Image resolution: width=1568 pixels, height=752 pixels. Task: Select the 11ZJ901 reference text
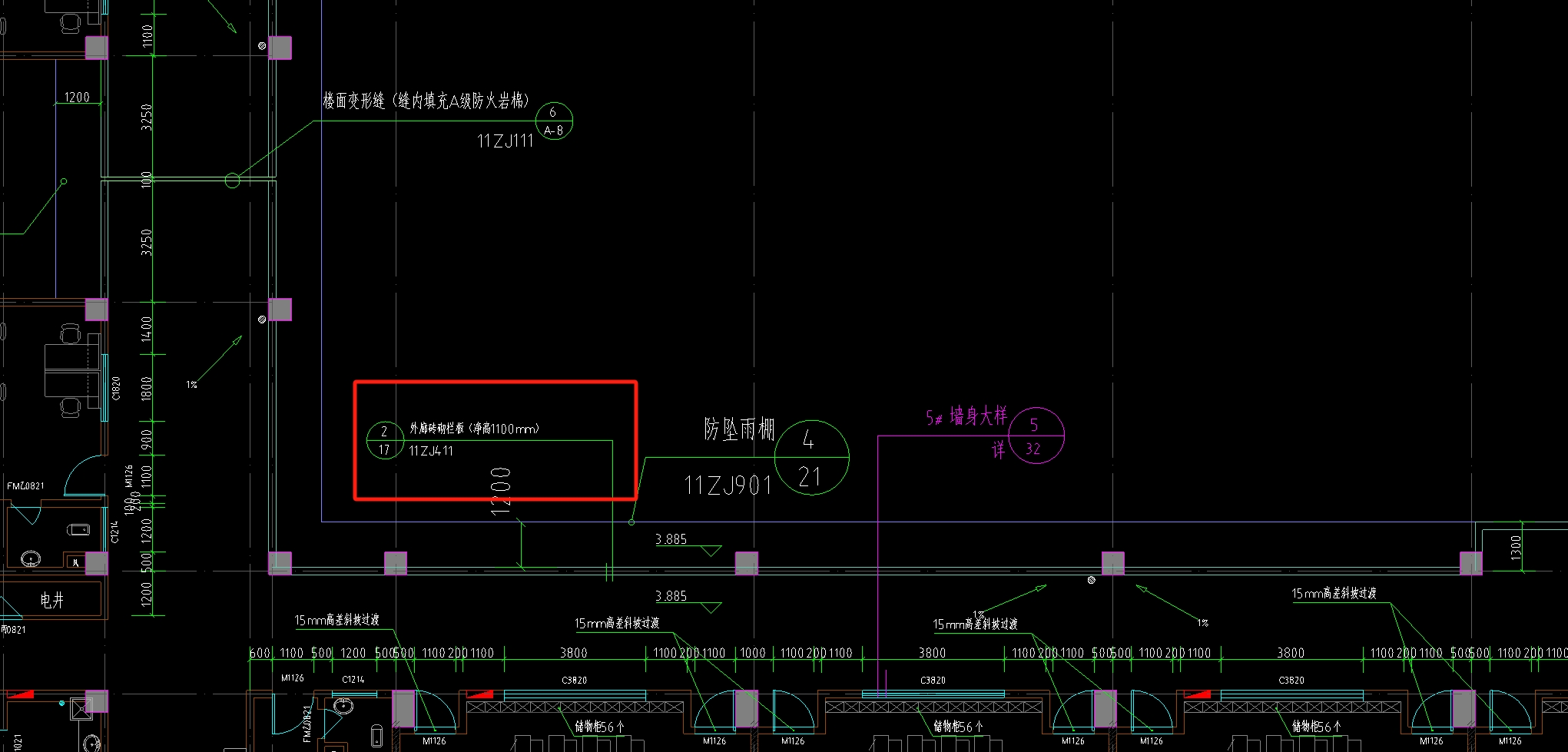tap(728, 485)
